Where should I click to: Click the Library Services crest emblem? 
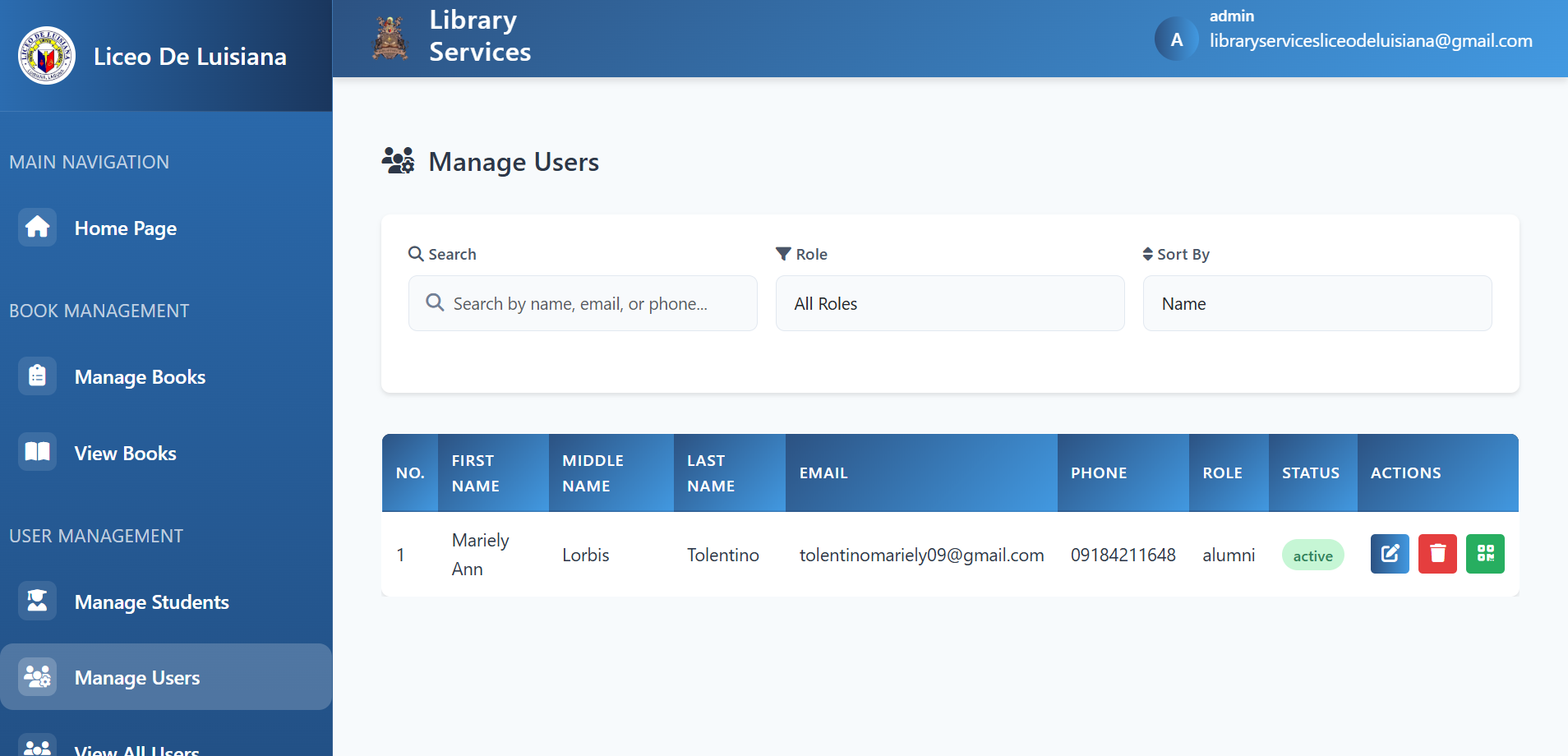(390, 36)
